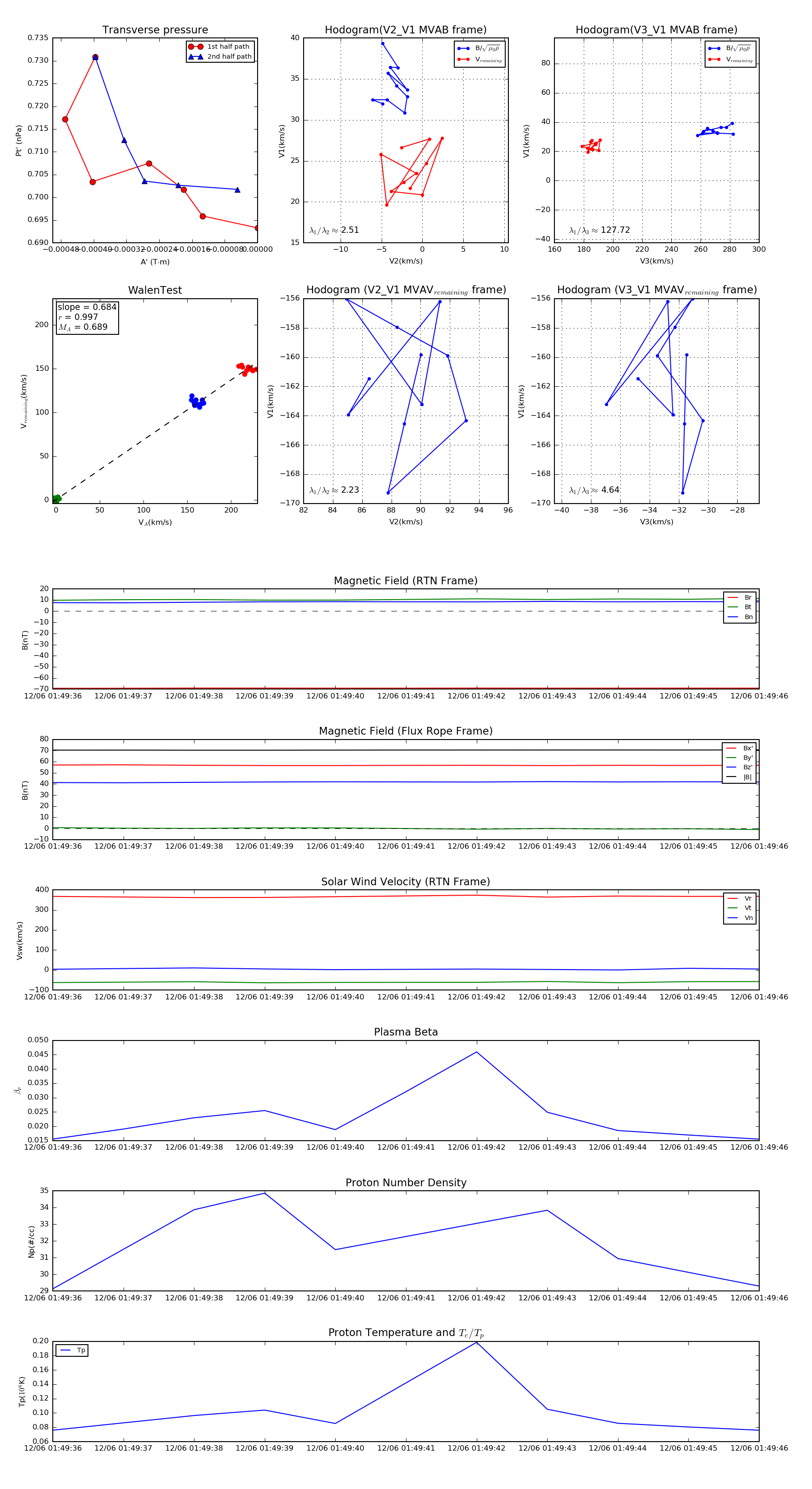This screenshot has width=812, height=1489.
Task: Select the '2nd half path' legend entry
Action: [x=220, y=57]
